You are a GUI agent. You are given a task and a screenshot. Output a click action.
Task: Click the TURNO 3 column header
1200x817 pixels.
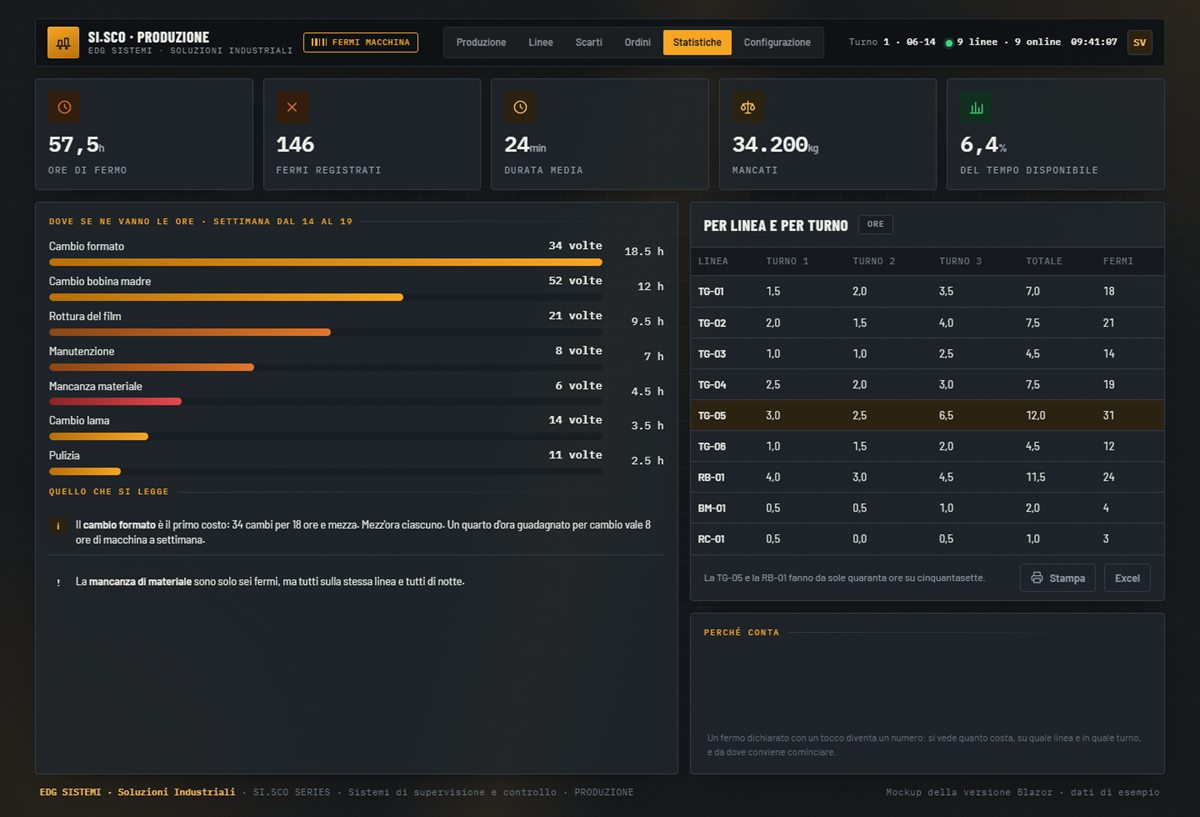click(x=961, y=262)
